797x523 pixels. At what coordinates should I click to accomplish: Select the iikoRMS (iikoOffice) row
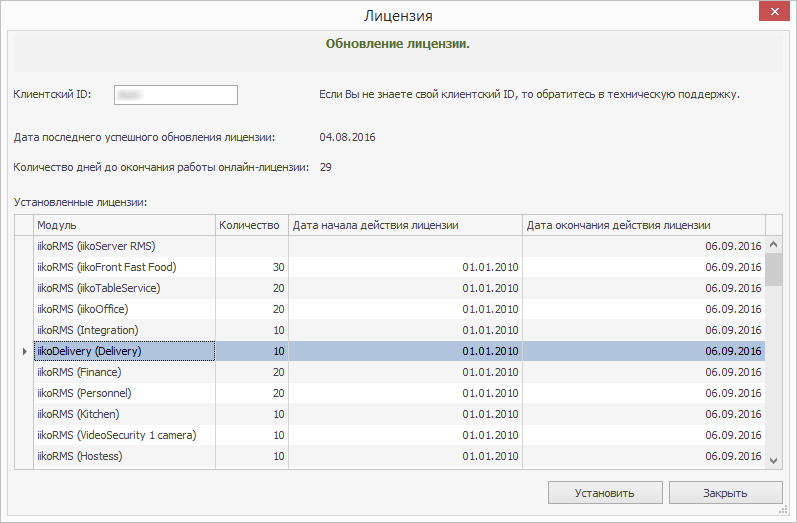[123, 309]
